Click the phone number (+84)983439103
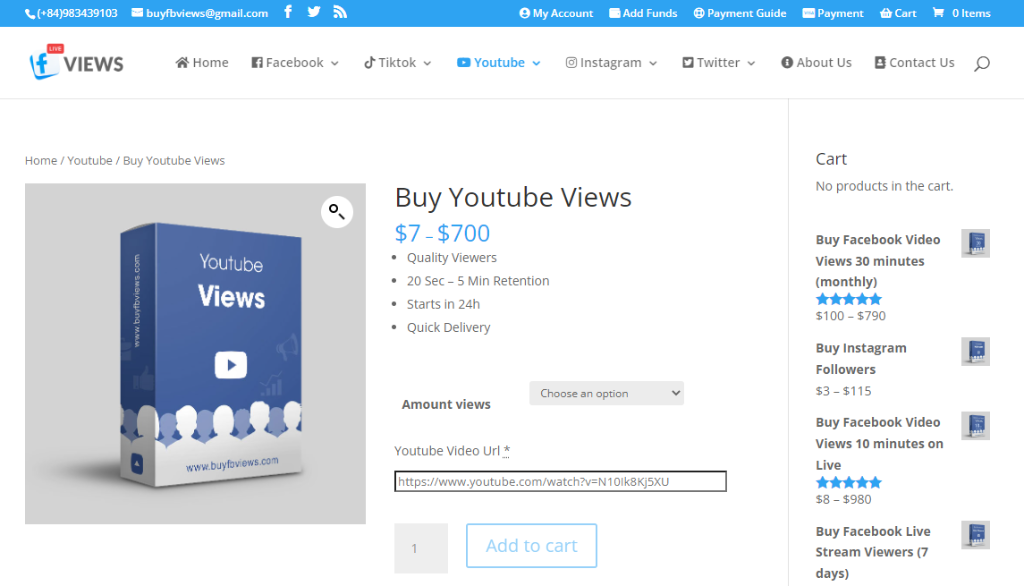1024x586 pixels. point(71,13)
